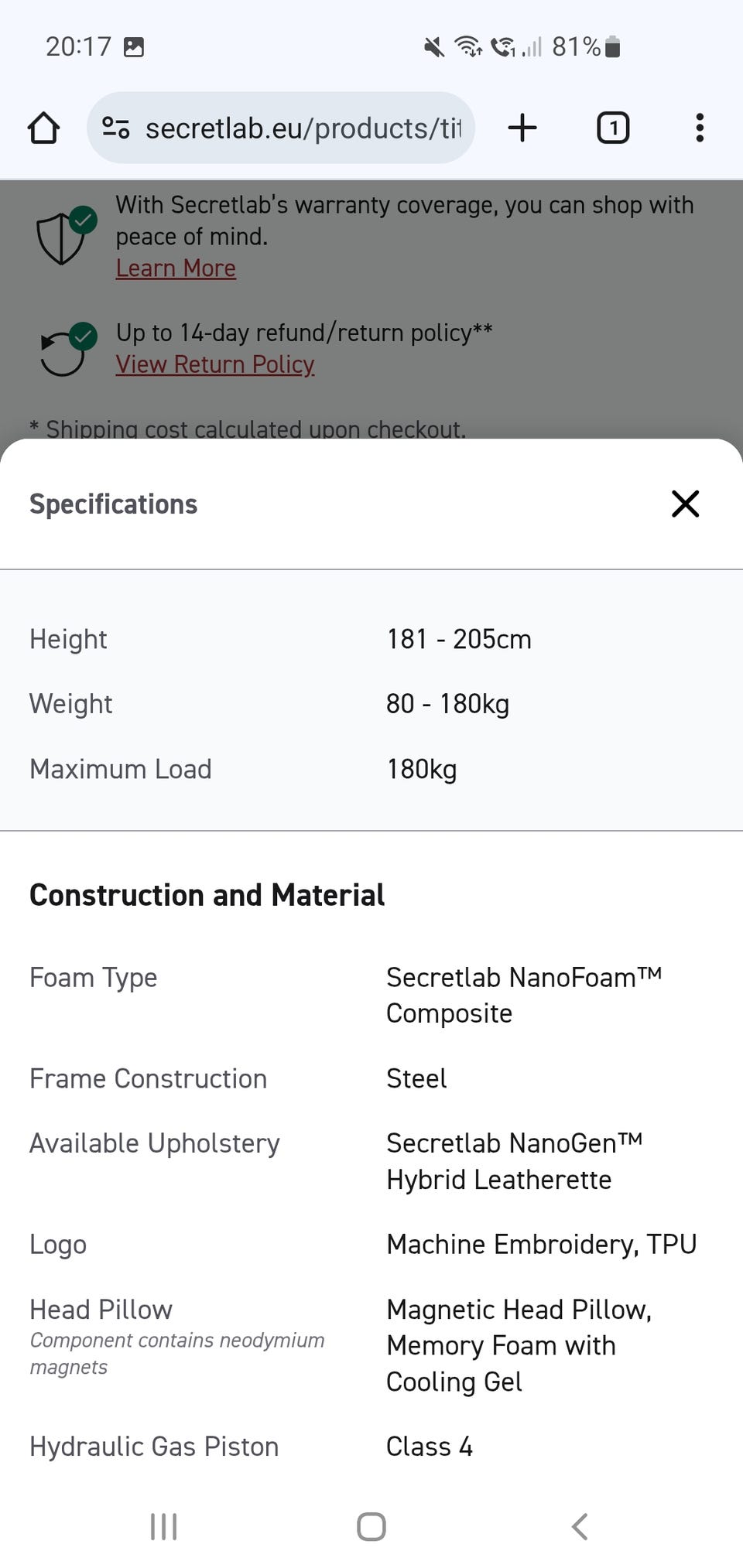Click the Learn More warranty link
This screenshot has height=1568, width=743.
[176, 268]
